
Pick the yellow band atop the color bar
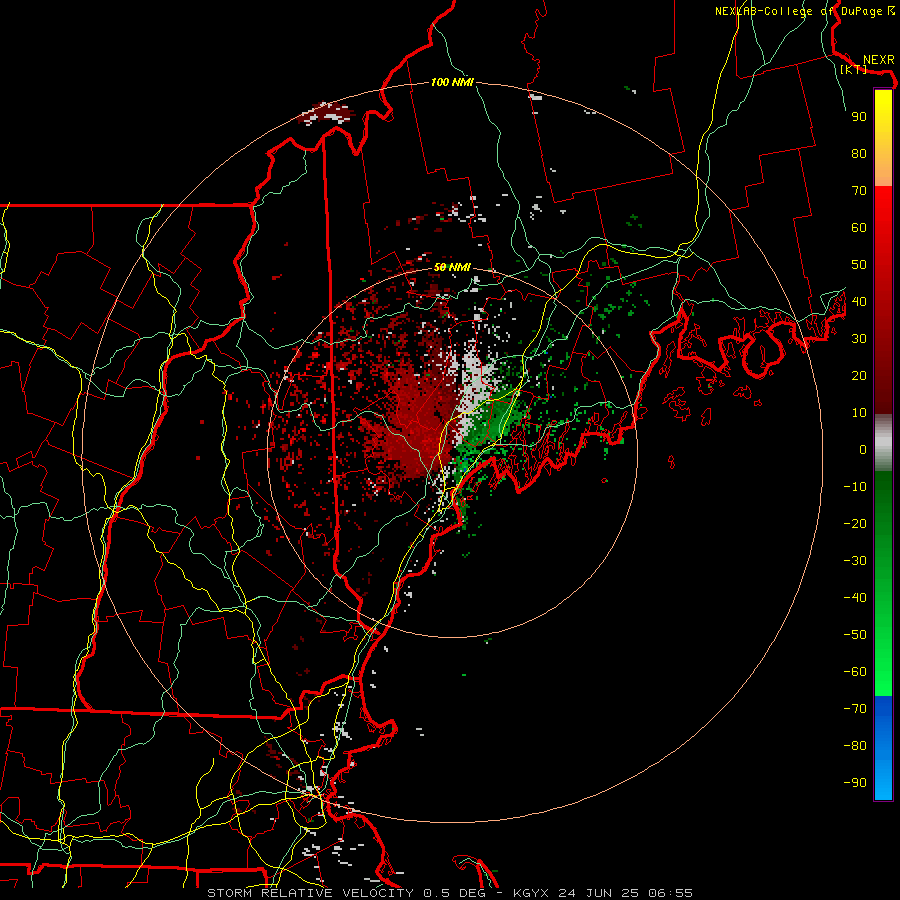pyautogui.click(x=883, y=103)
